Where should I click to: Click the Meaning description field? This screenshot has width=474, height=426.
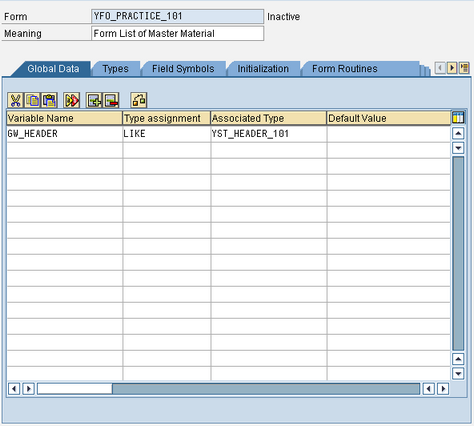click(x=178, y=33)
